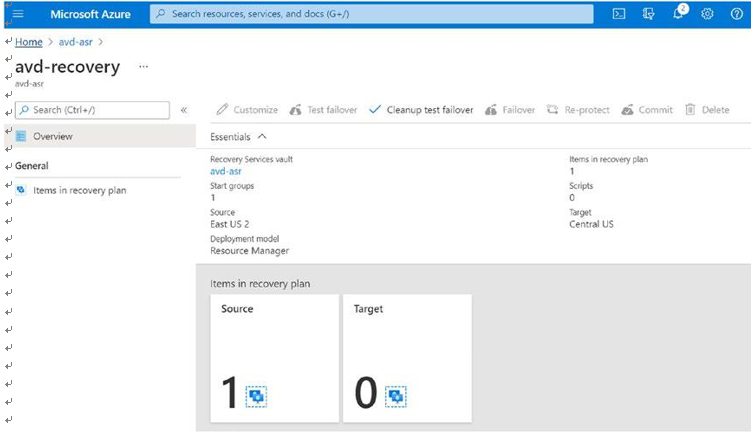Open the avd-asr Recovery Services vault link

tap(226, 171)
